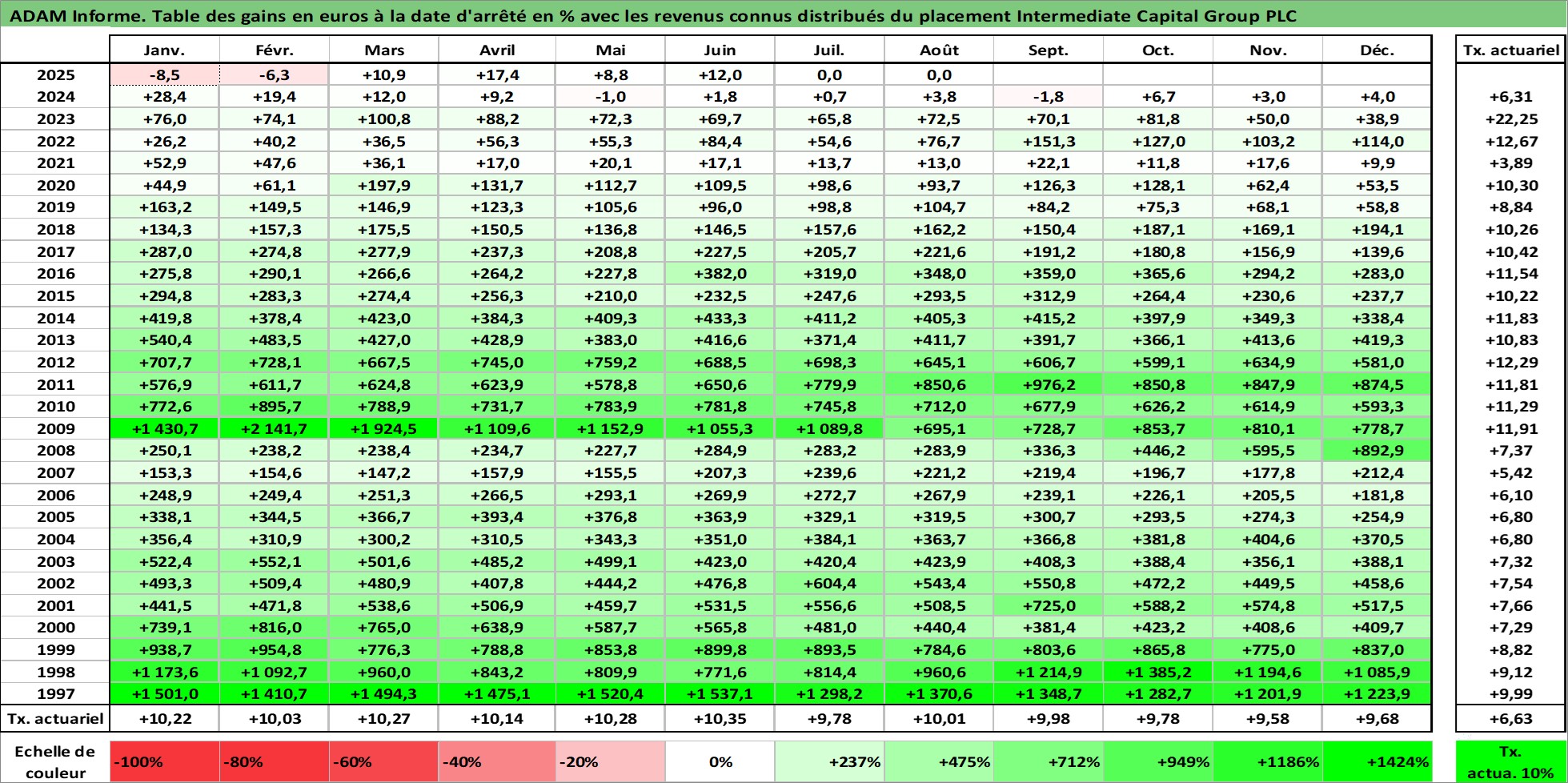Select the 2025 row label
1568x783 pixels.
point(55,74)
